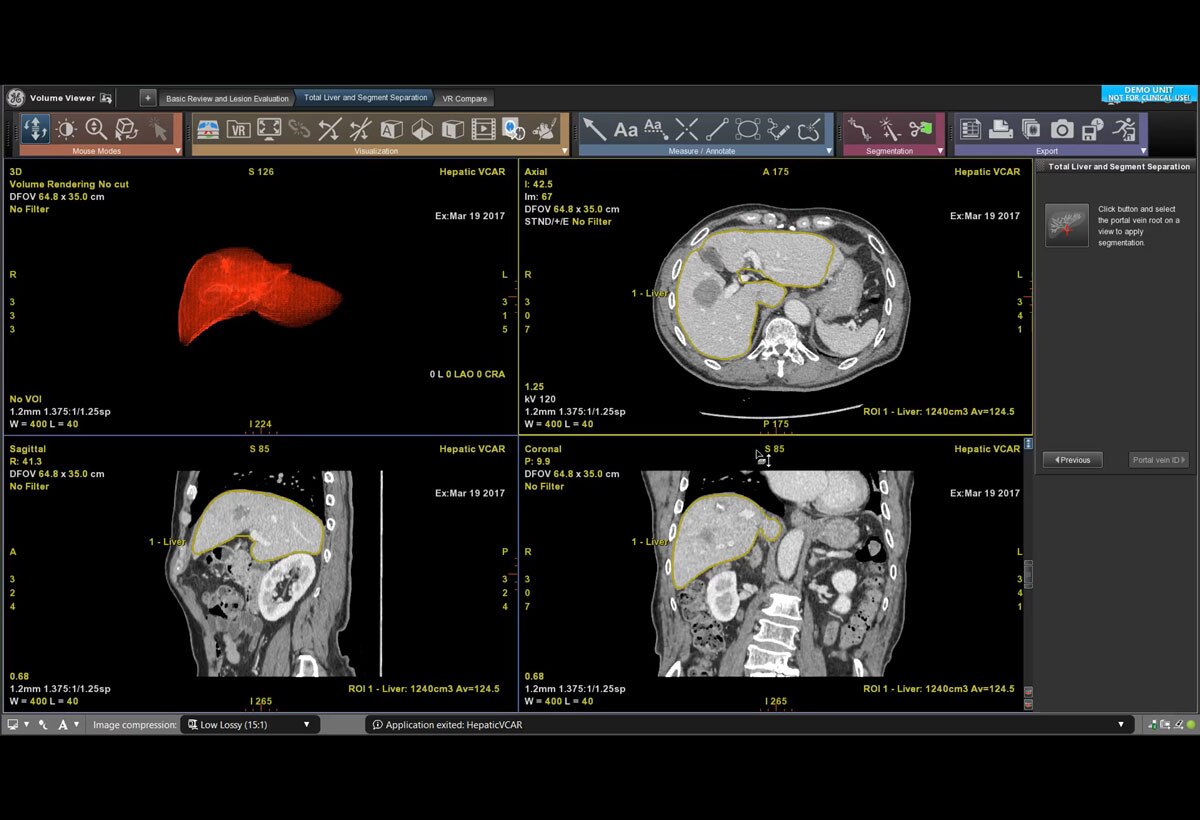Open the Image compression Low Lossy dropdown
Image resolution: width=1200 pixels, height=820 pixels.
(x=251, y=724)
